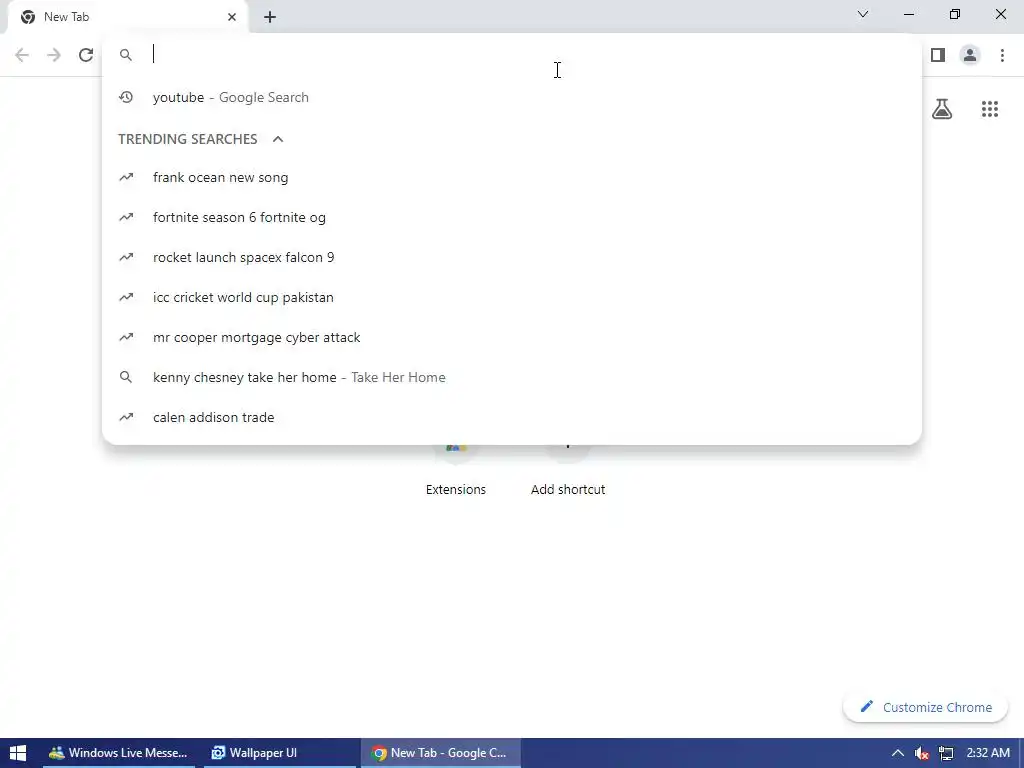Screen dimensions: 1024x768
Task: Collapse the Trending Searches section
Action: pyautogui.click(x=278, y=139)
